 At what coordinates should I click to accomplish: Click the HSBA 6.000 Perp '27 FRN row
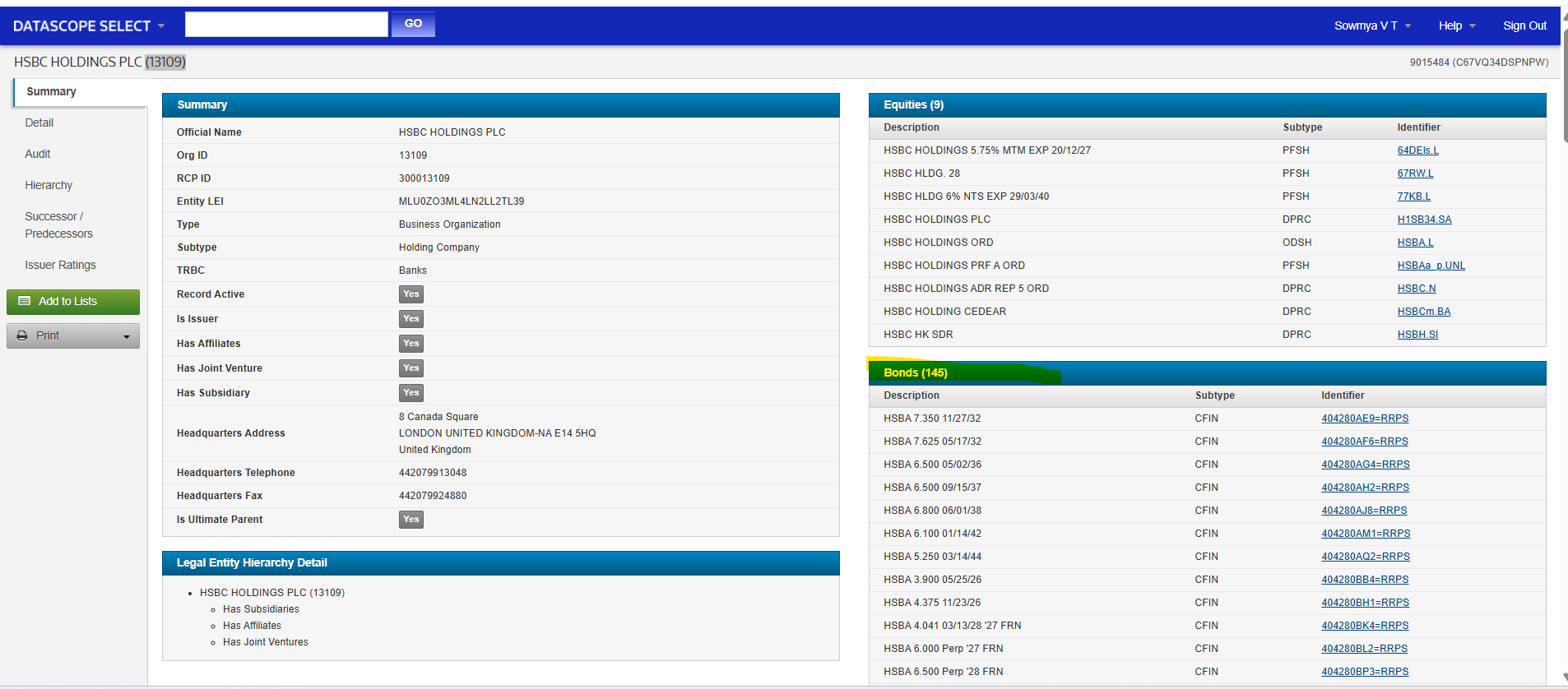[x=1207, y=649]
